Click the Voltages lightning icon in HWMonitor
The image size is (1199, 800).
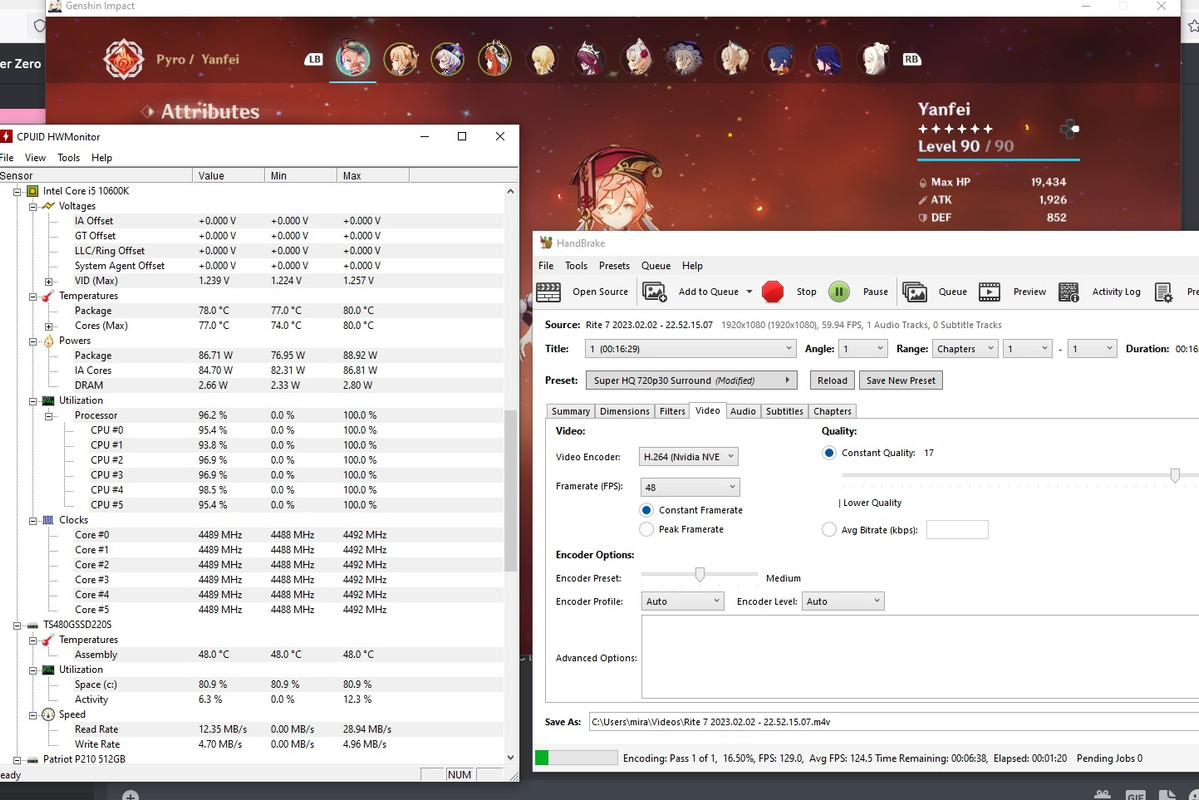(x=48, y=206)
